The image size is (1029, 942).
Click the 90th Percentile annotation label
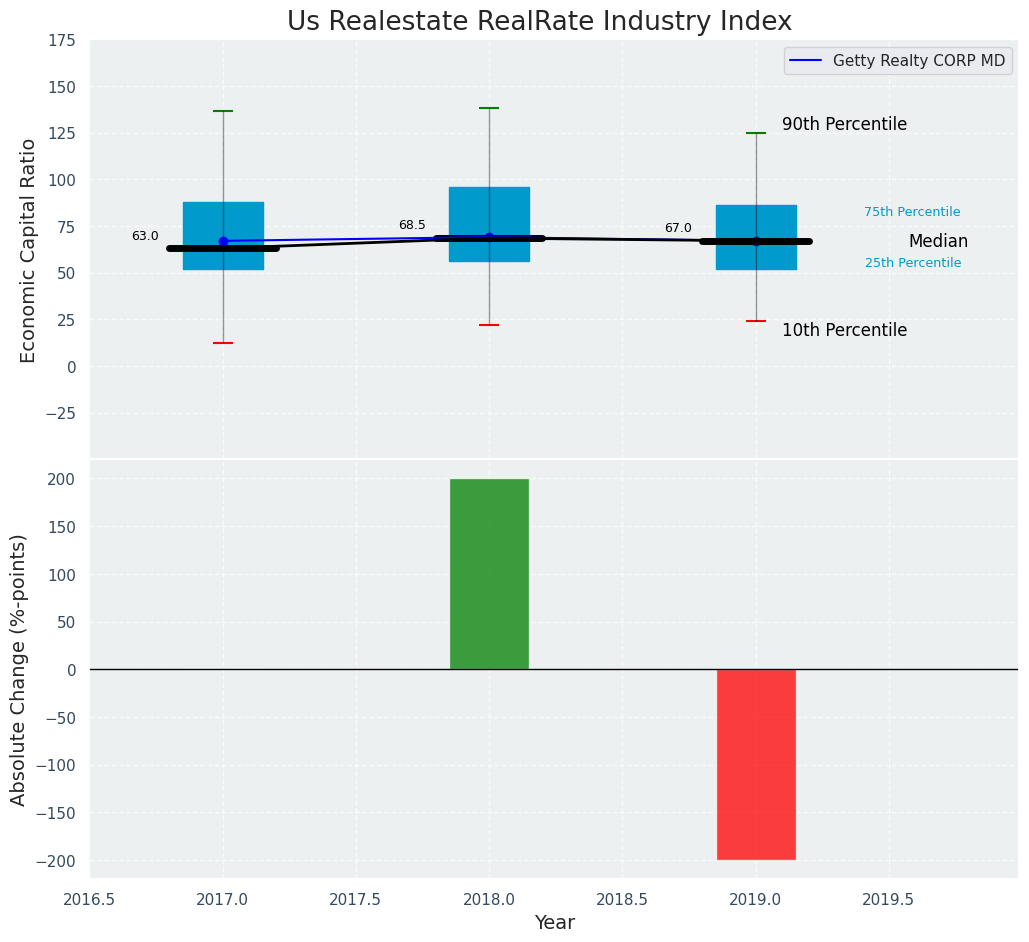coord(844,125)
